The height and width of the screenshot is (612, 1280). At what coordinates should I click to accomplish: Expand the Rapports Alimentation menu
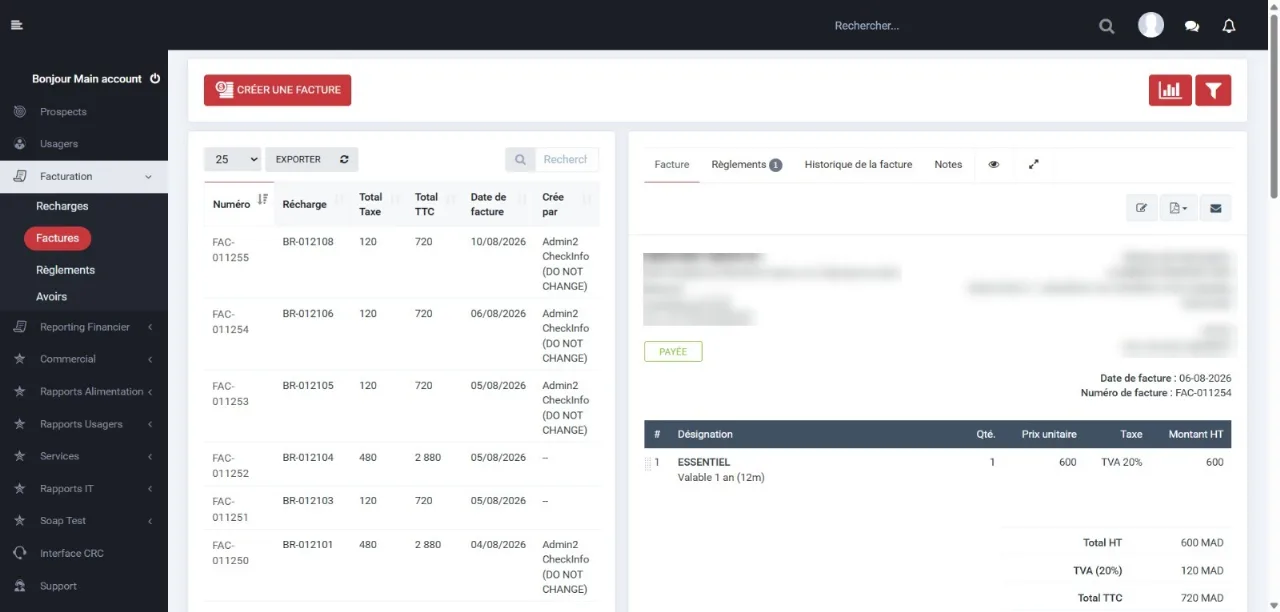[x=84, y=391]
